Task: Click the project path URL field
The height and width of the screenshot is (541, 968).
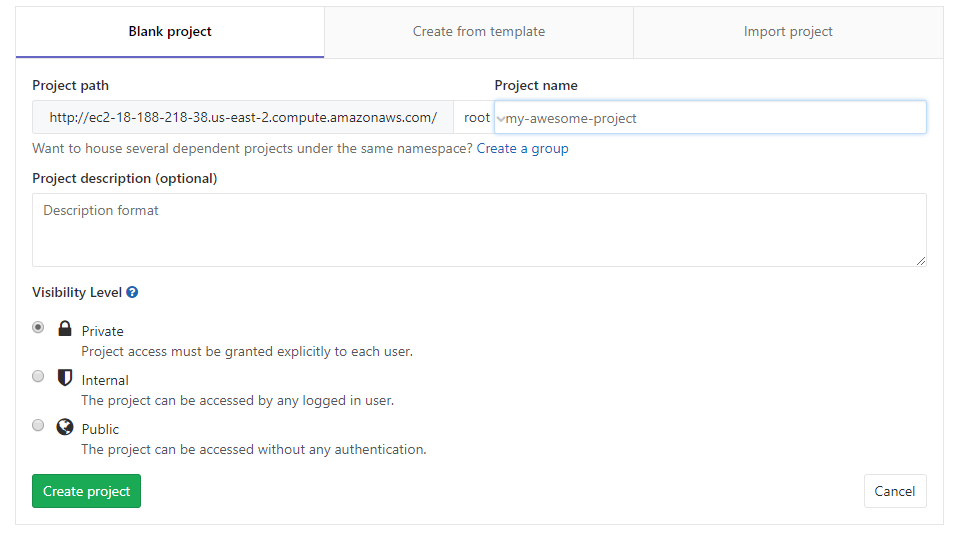Action: click(x=243, y=118)
